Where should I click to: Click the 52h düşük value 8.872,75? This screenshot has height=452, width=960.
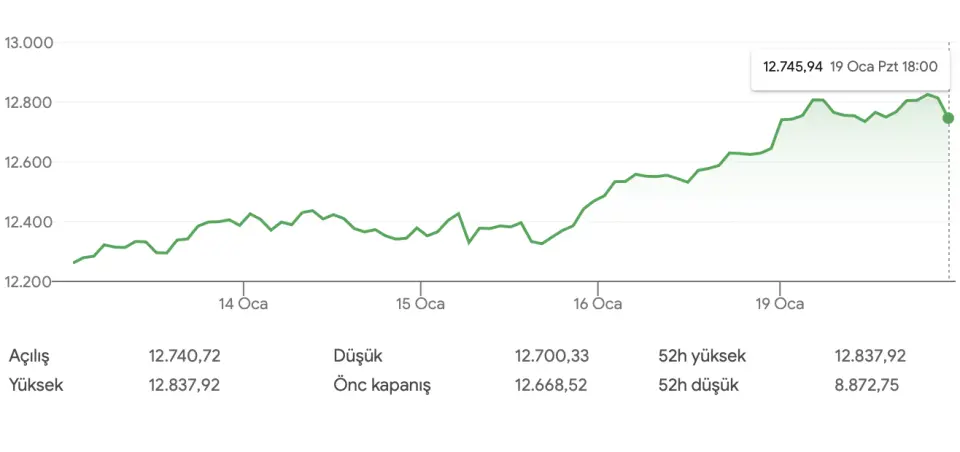point(871,385)
